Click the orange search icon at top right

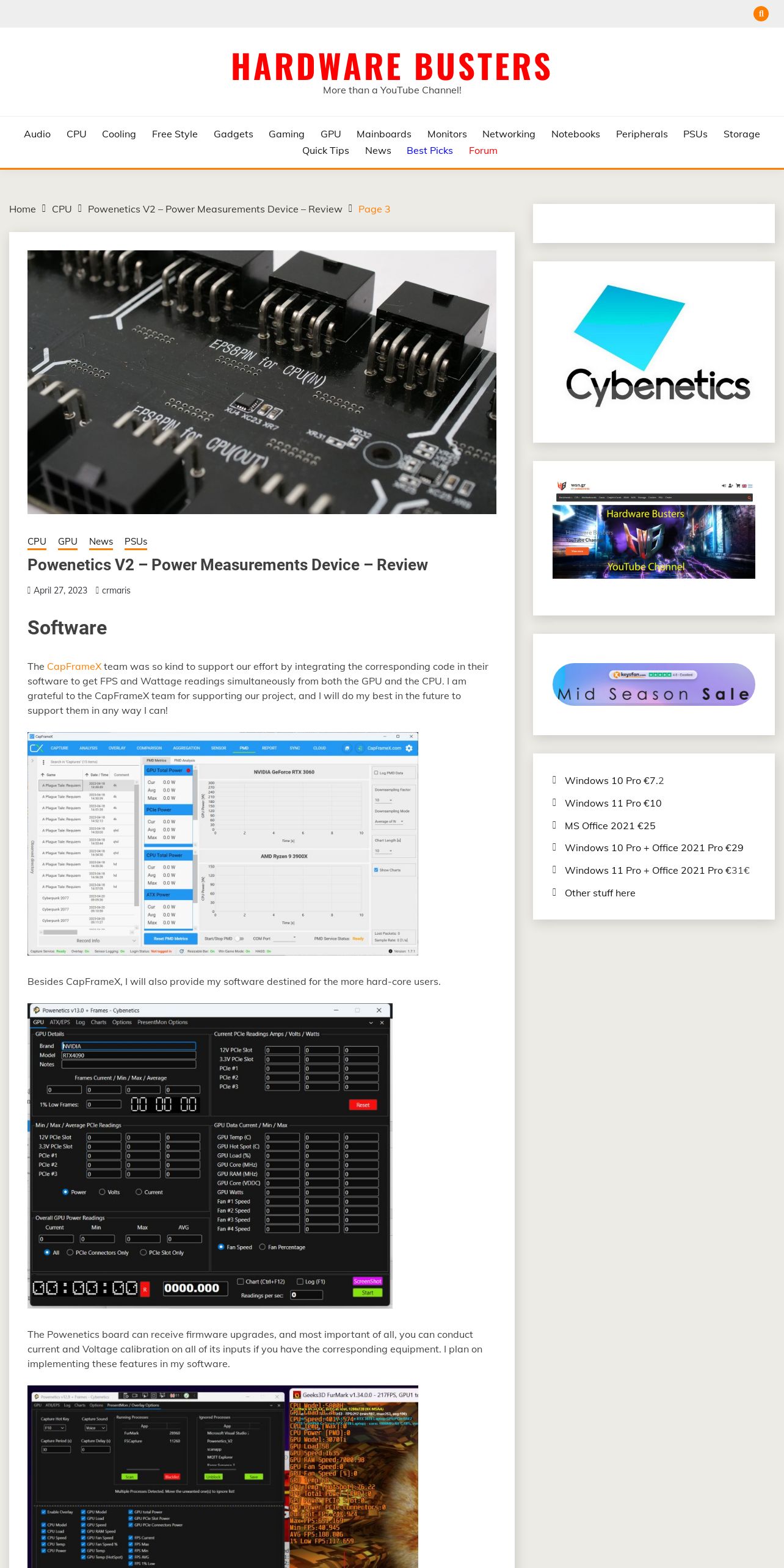[x=761, y=13]
